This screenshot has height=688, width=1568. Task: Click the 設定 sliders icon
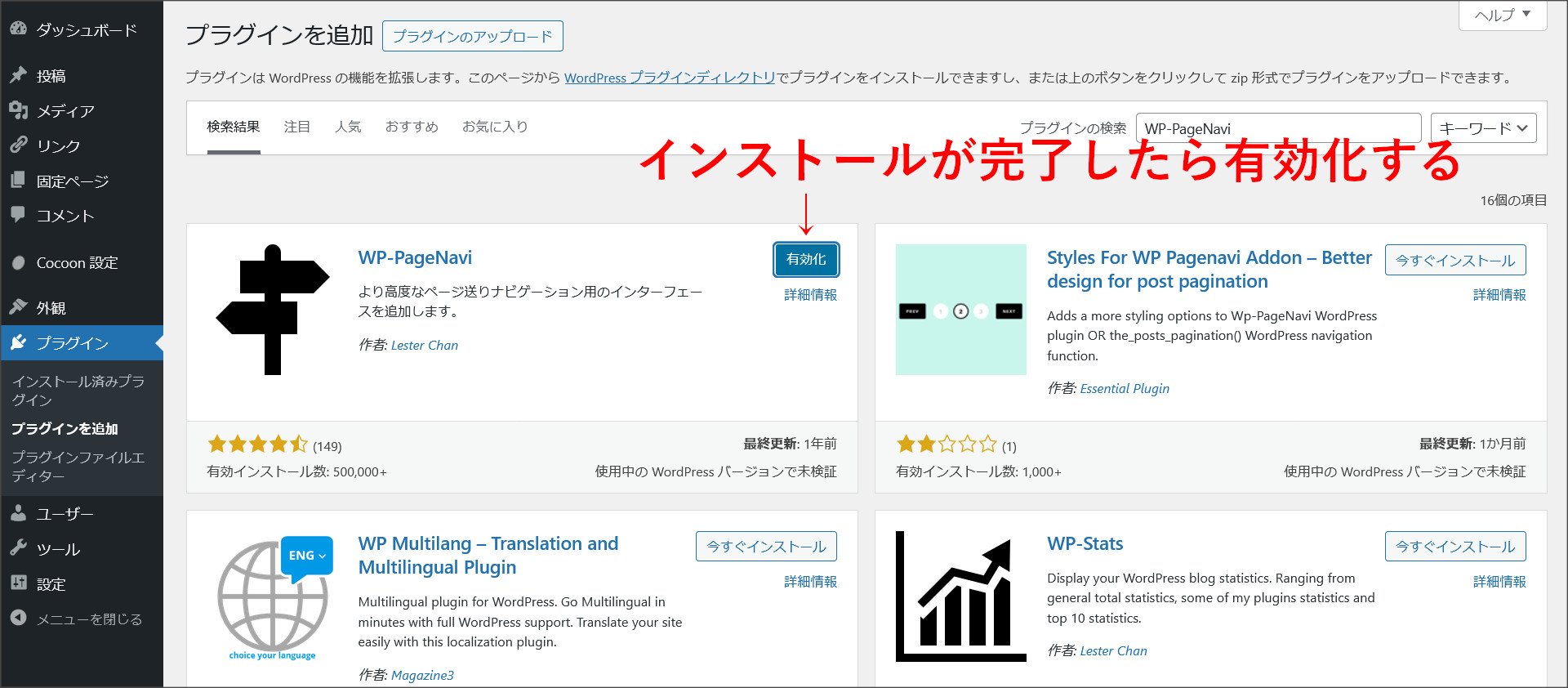coord(18,583)
